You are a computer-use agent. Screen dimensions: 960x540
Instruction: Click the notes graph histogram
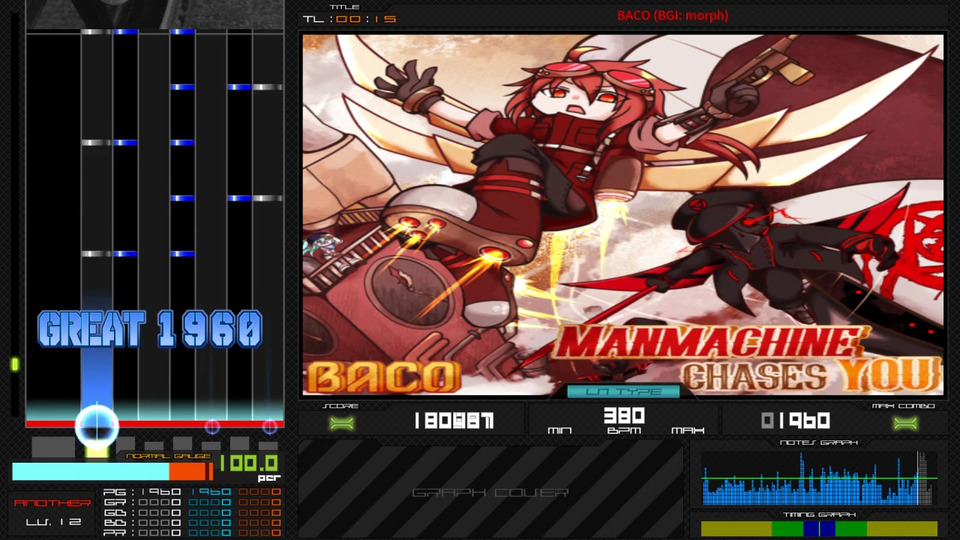(819, 479)
